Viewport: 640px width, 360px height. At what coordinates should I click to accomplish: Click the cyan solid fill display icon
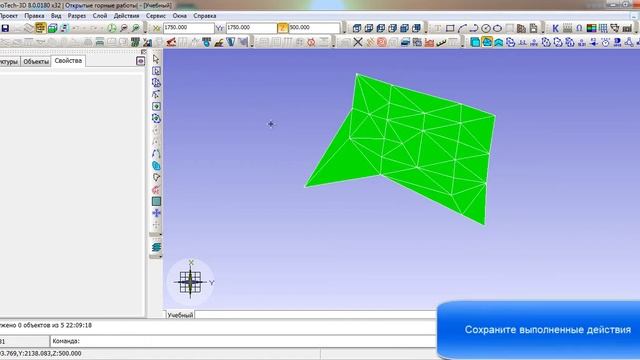pyautogui.click(x=475, y=42)
